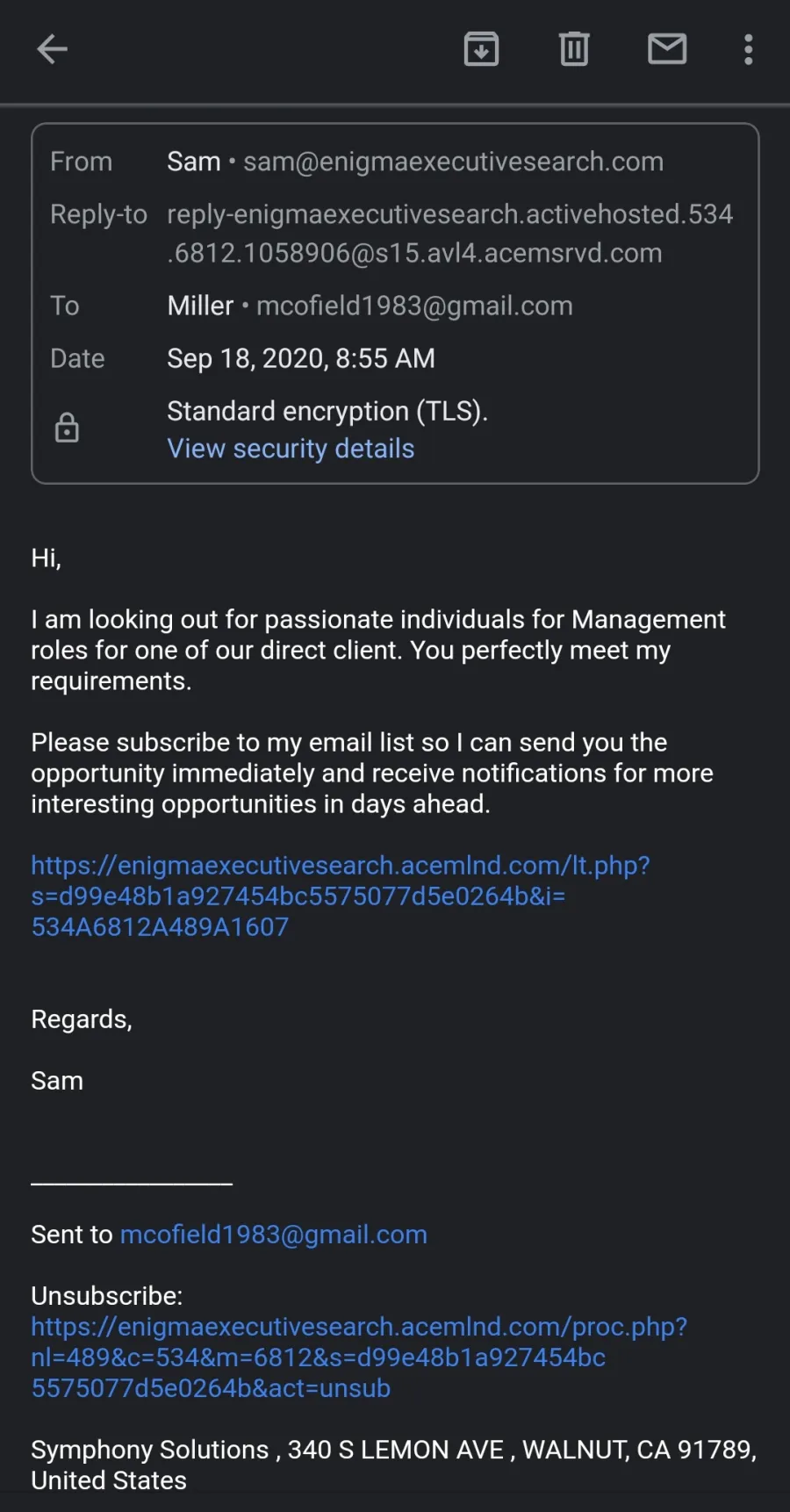The image size is (790, 1512).
Task: Tap the Unsubscribe: label
Action: pos(107,1296)
